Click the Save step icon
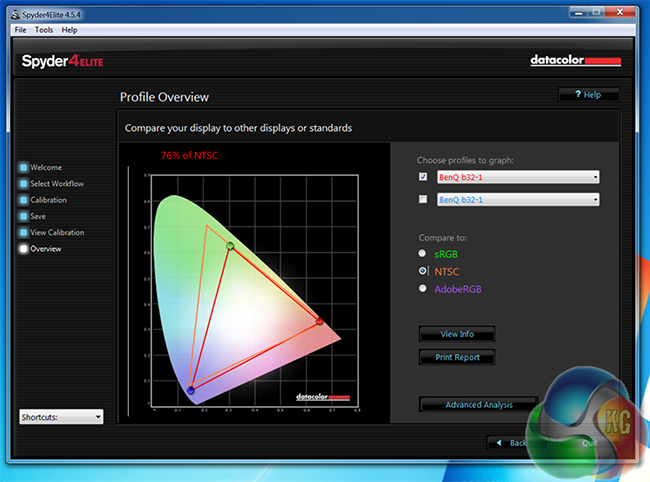The image size is (650, 482). [x=23, y=216]
